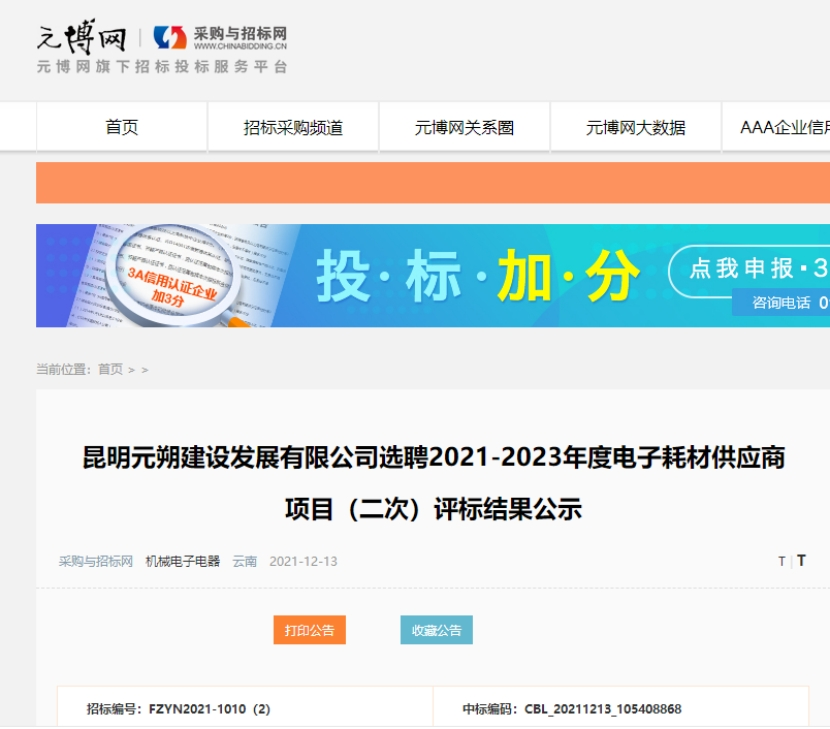Select 元博网大数据 navigation item
830x729 pixels.
[x=636, y=127]
